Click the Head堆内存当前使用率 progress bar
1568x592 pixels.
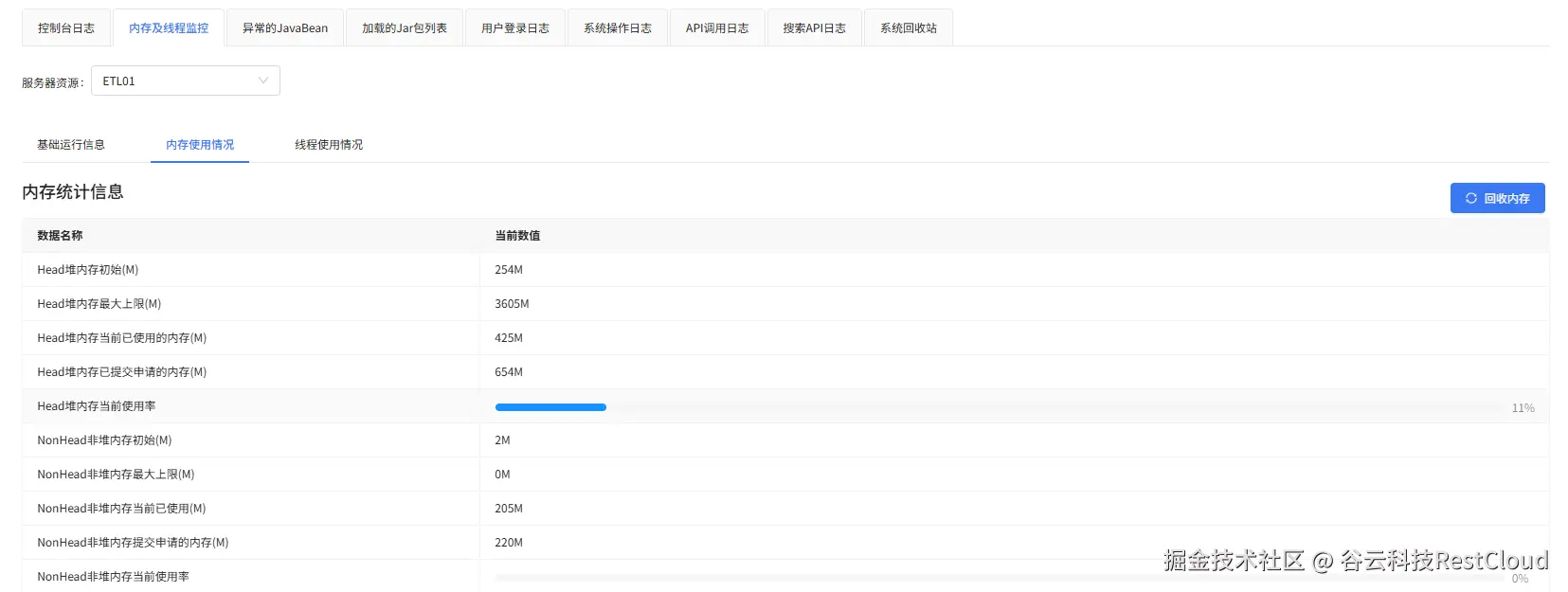click(999, 407)
